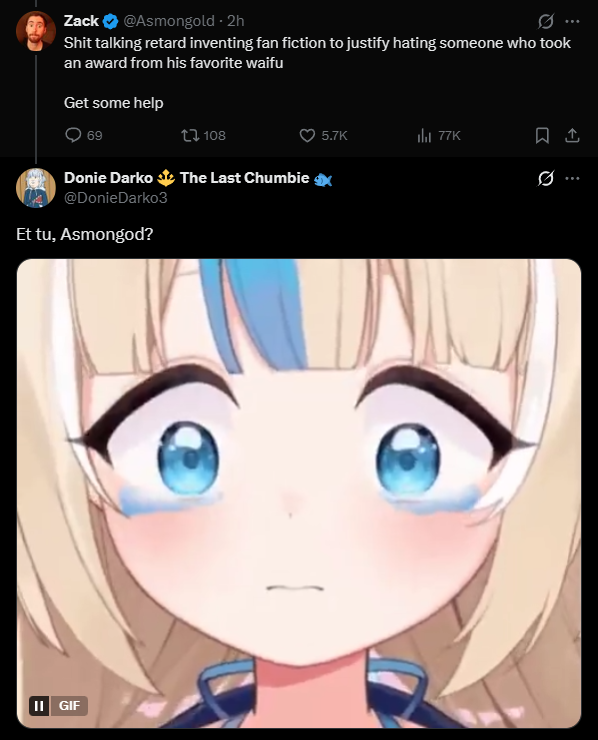The width and height of the screenshot is (598, 740).
Task: Click the Zack display name
Action: [x=81, y=21]
